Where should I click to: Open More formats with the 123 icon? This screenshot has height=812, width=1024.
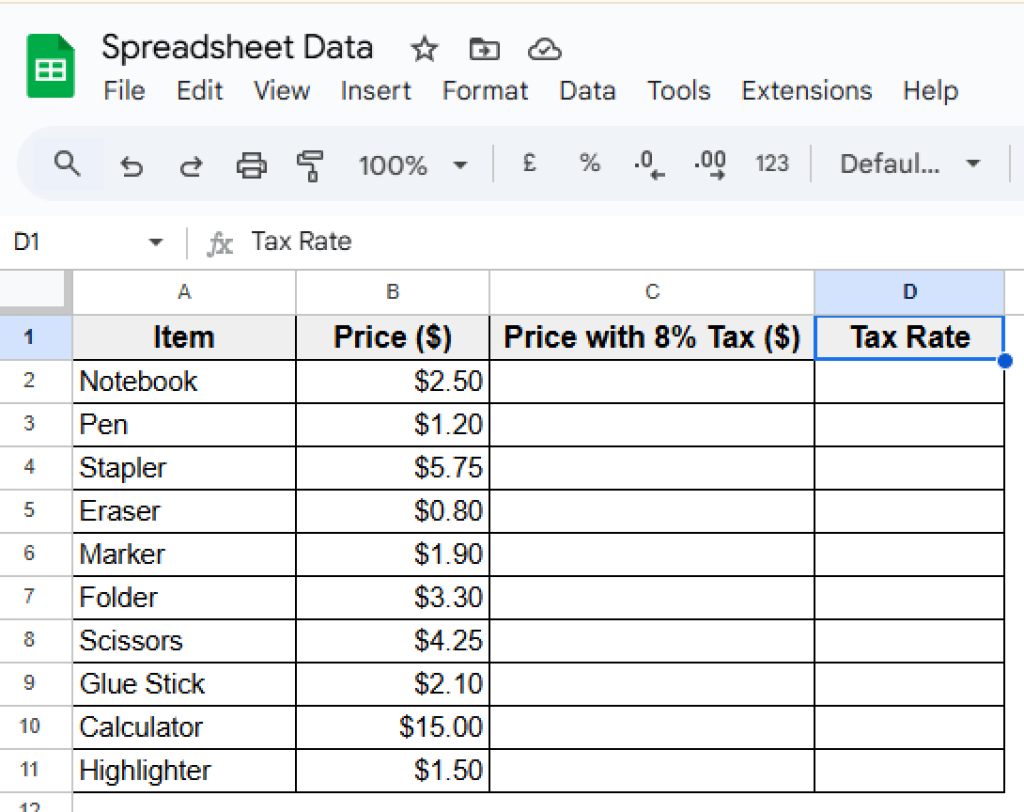(772, 163)
